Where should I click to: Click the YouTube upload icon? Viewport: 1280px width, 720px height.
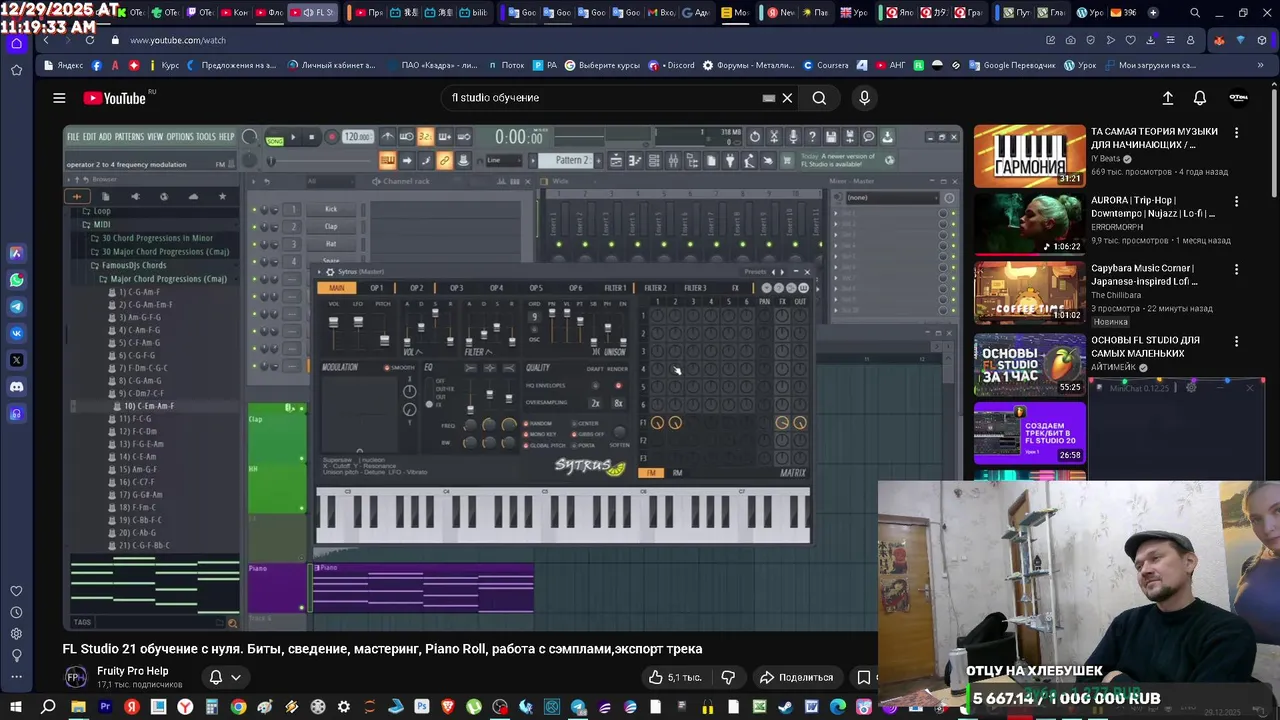point(1167,98)
